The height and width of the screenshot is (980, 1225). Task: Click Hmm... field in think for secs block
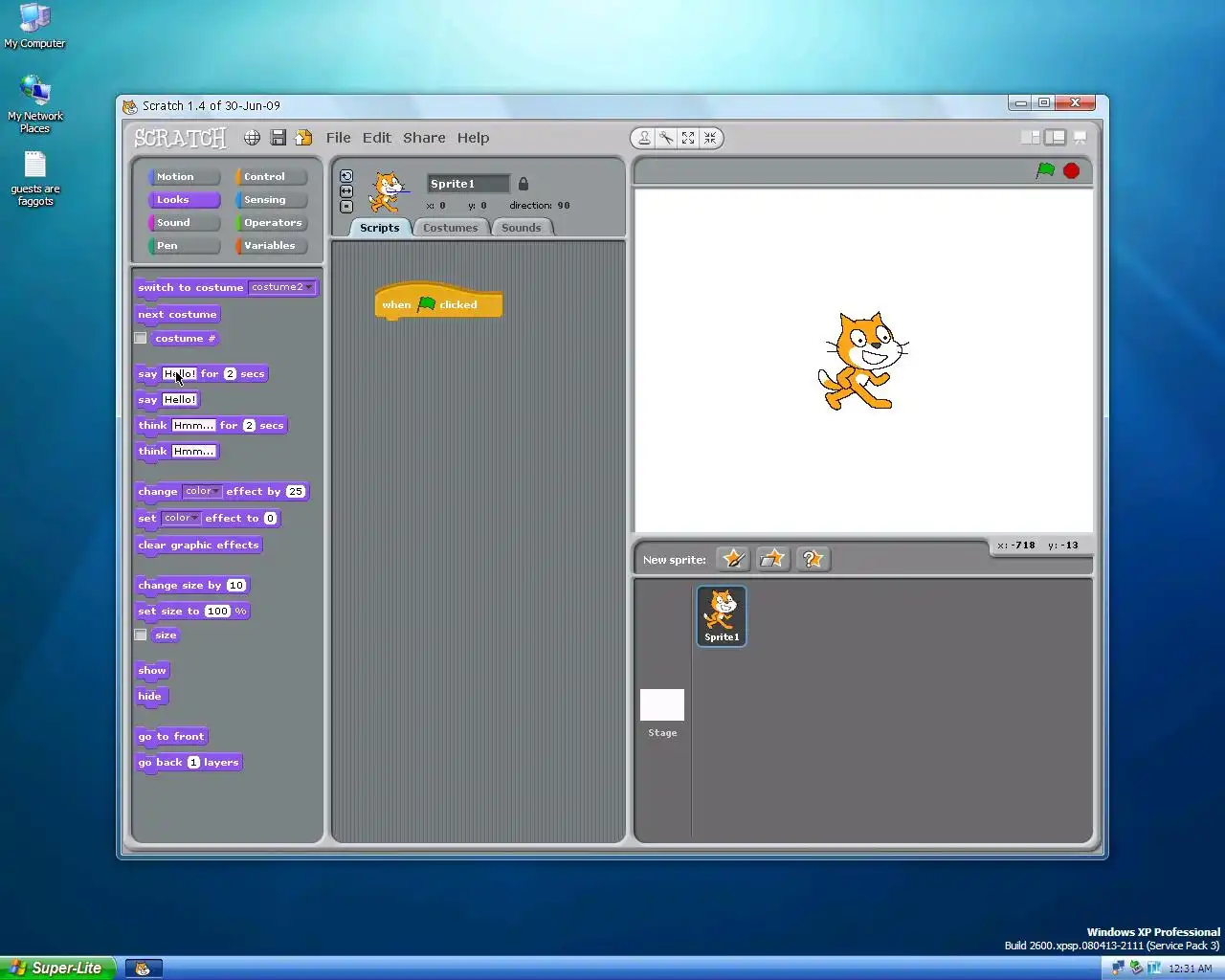[x=193, y=426]
